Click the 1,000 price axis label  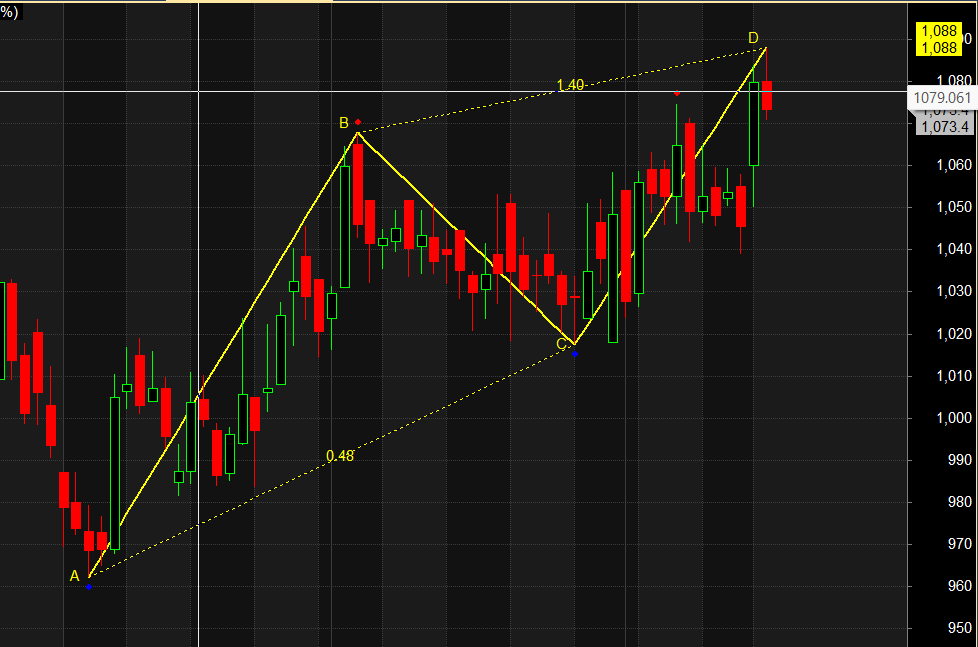click(954, 417)
